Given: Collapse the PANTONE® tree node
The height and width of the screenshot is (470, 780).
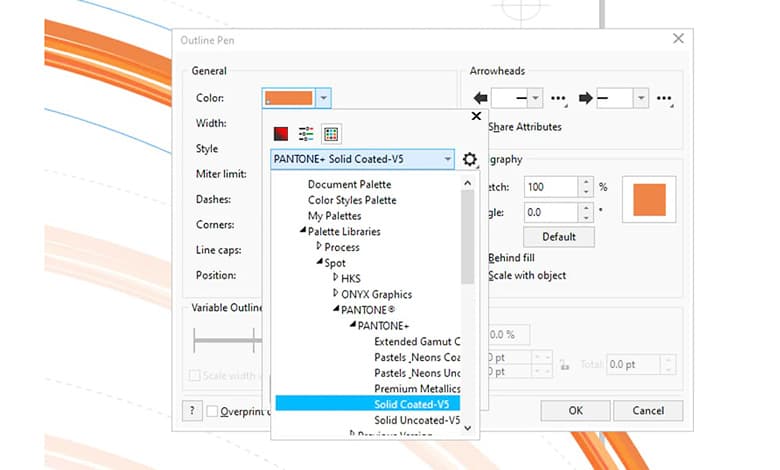Looking at the screenshot, I should click(x=336, y=309).
